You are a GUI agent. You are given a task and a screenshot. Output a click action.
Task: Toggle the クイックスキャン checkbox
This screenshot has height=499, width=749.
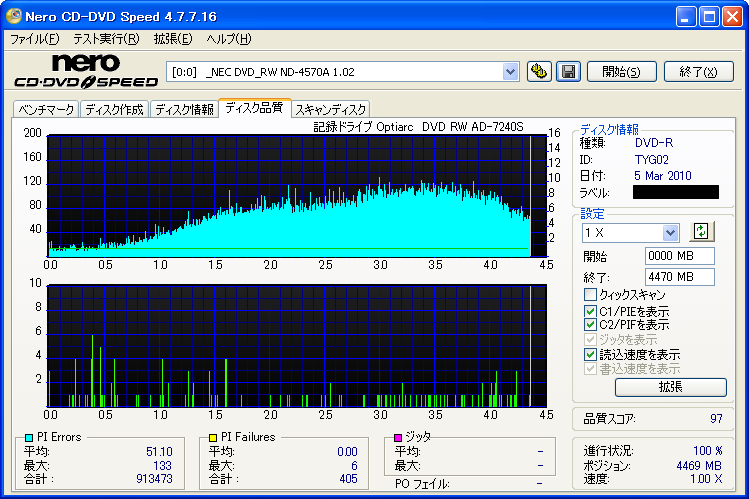point(590,294)
